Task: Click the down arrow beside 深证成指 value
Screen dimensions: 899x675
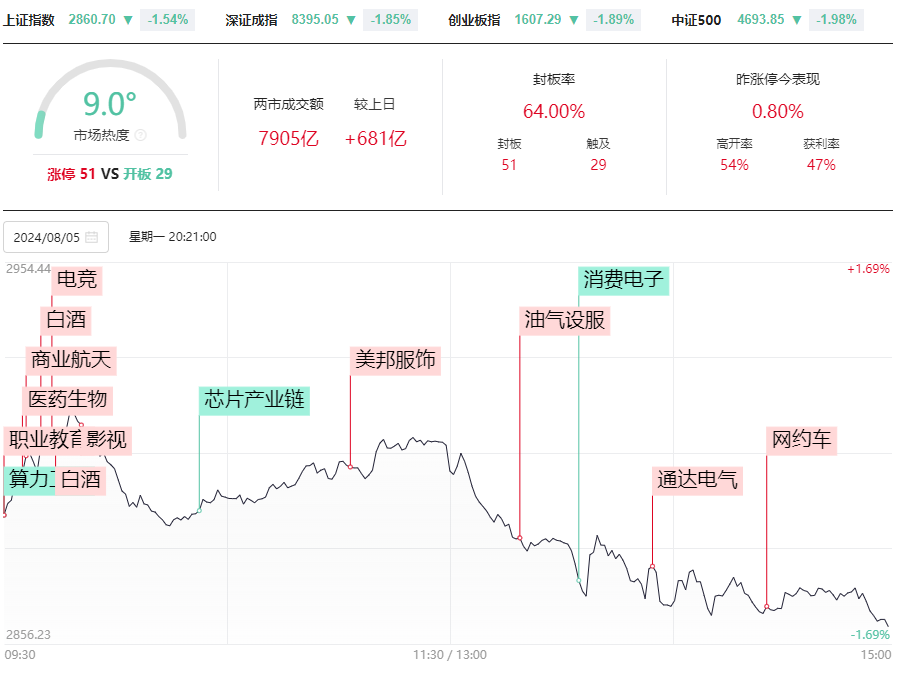Action: point(351,20)
